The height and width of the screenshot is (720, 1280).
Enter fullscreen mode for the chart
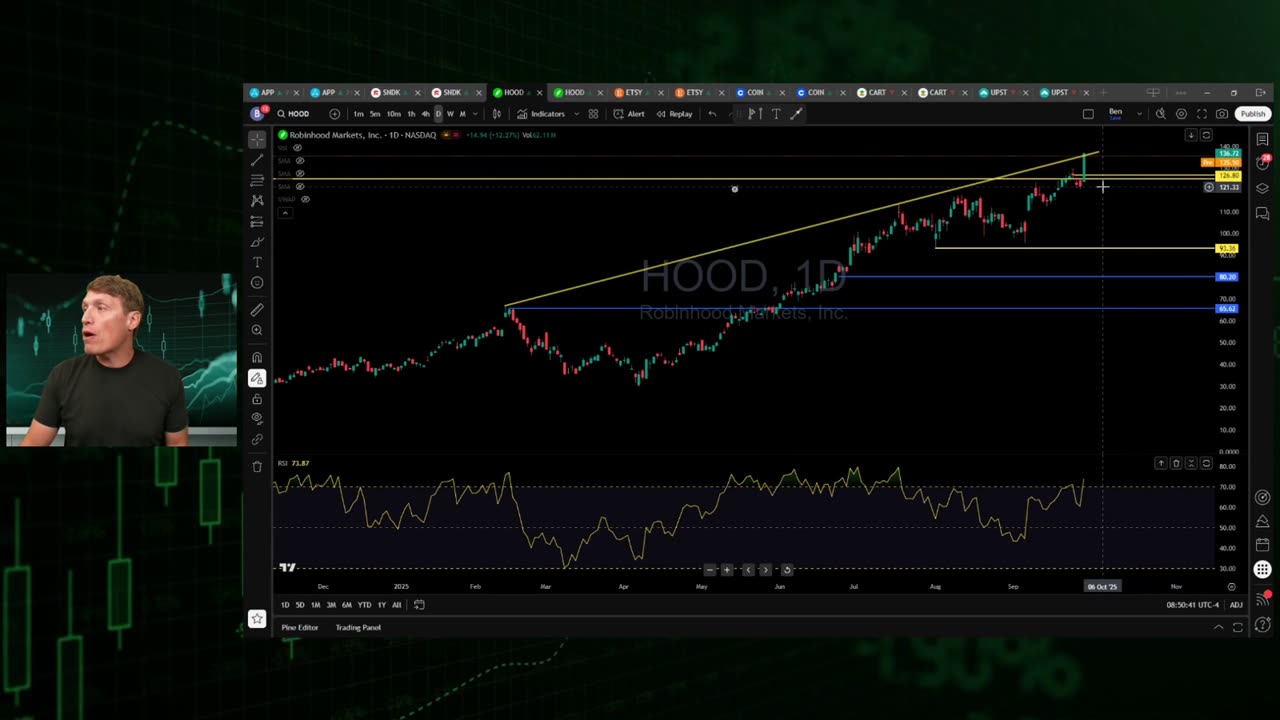point(1202,114)
